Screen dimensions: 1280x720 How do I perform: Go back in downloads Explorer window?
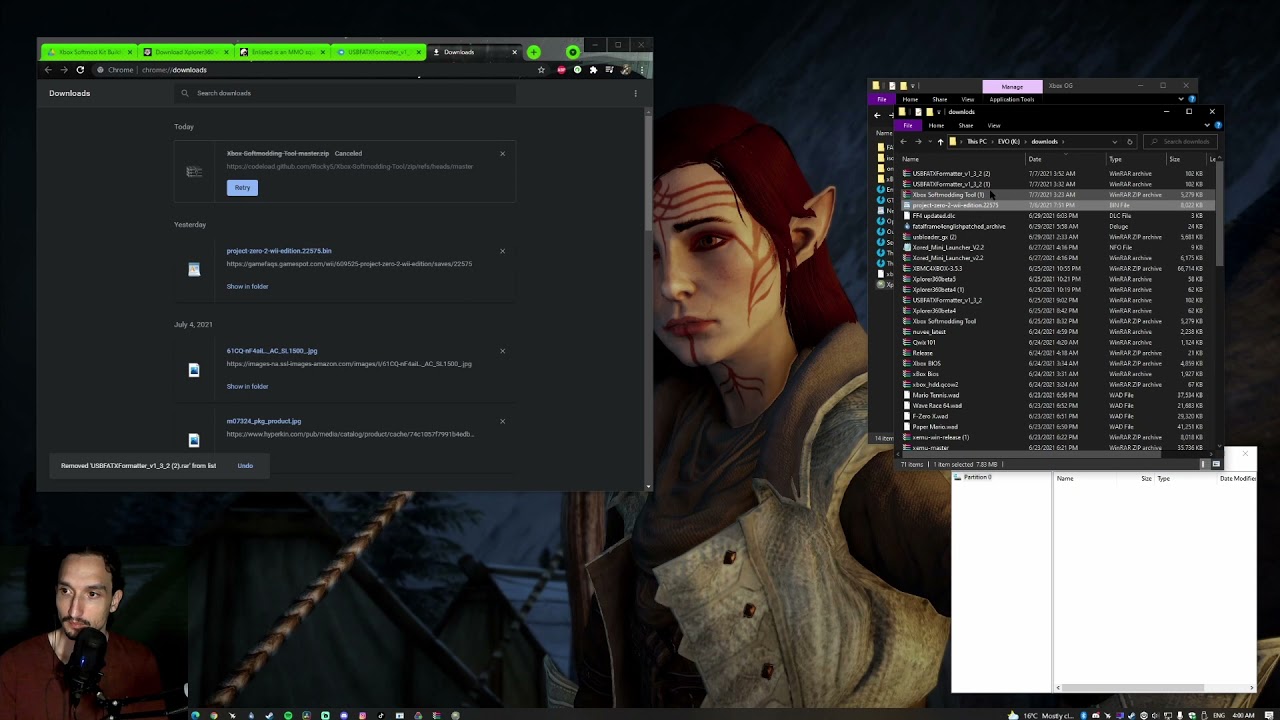tap(905, 141)
